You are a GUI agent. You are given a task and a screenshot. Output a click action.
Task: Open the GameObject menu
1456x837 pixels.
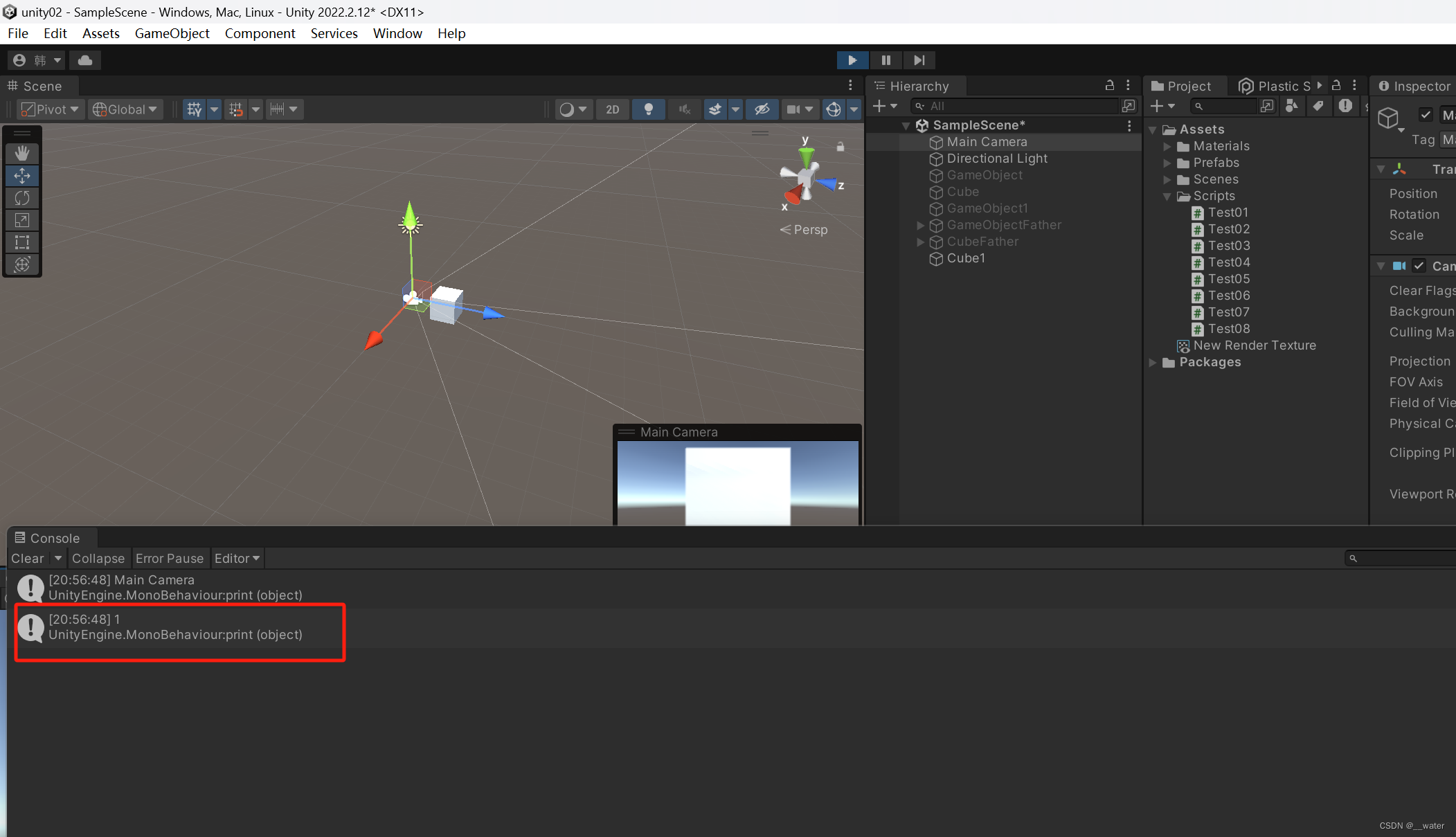click(172, 33)
